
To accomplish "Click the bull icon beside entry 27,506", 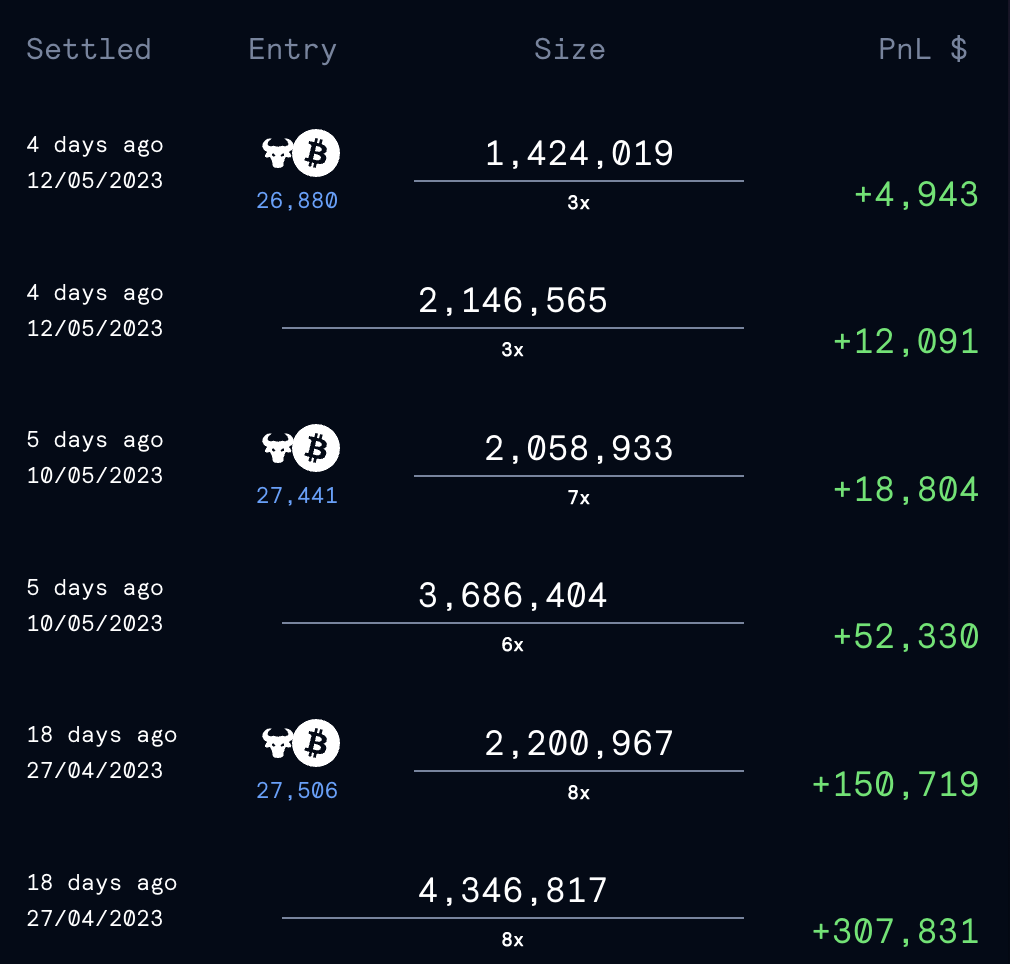I will pyautogui.click(x=278, y=743).
